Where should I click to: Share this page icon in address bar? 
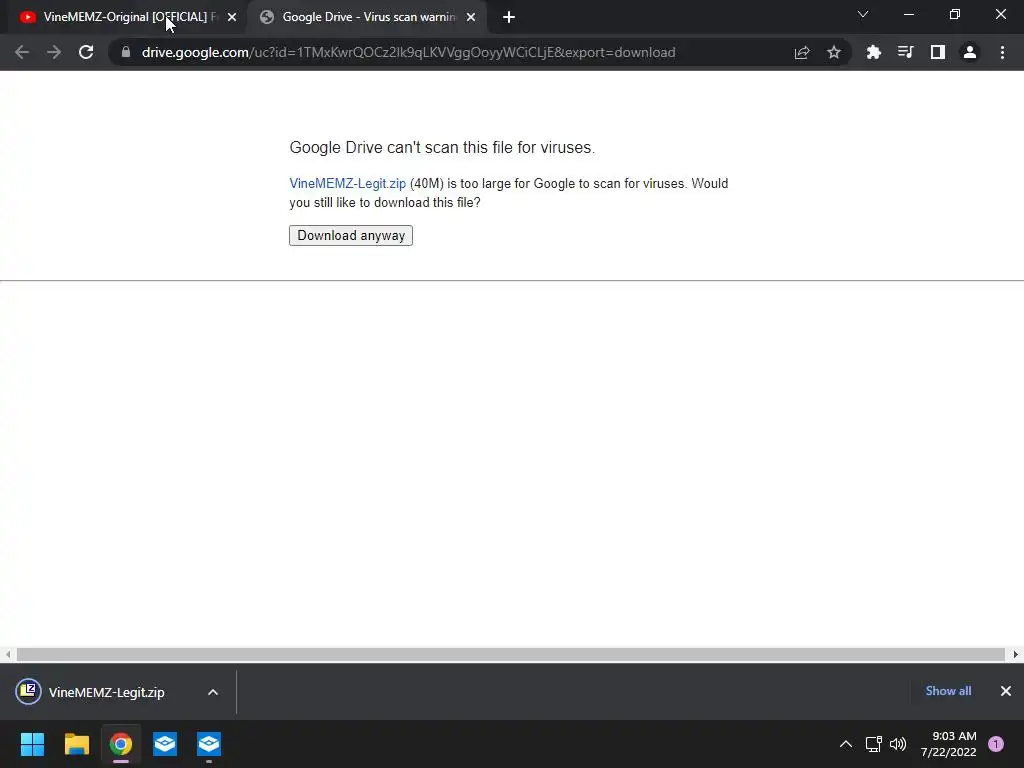[x=802, y=52]
